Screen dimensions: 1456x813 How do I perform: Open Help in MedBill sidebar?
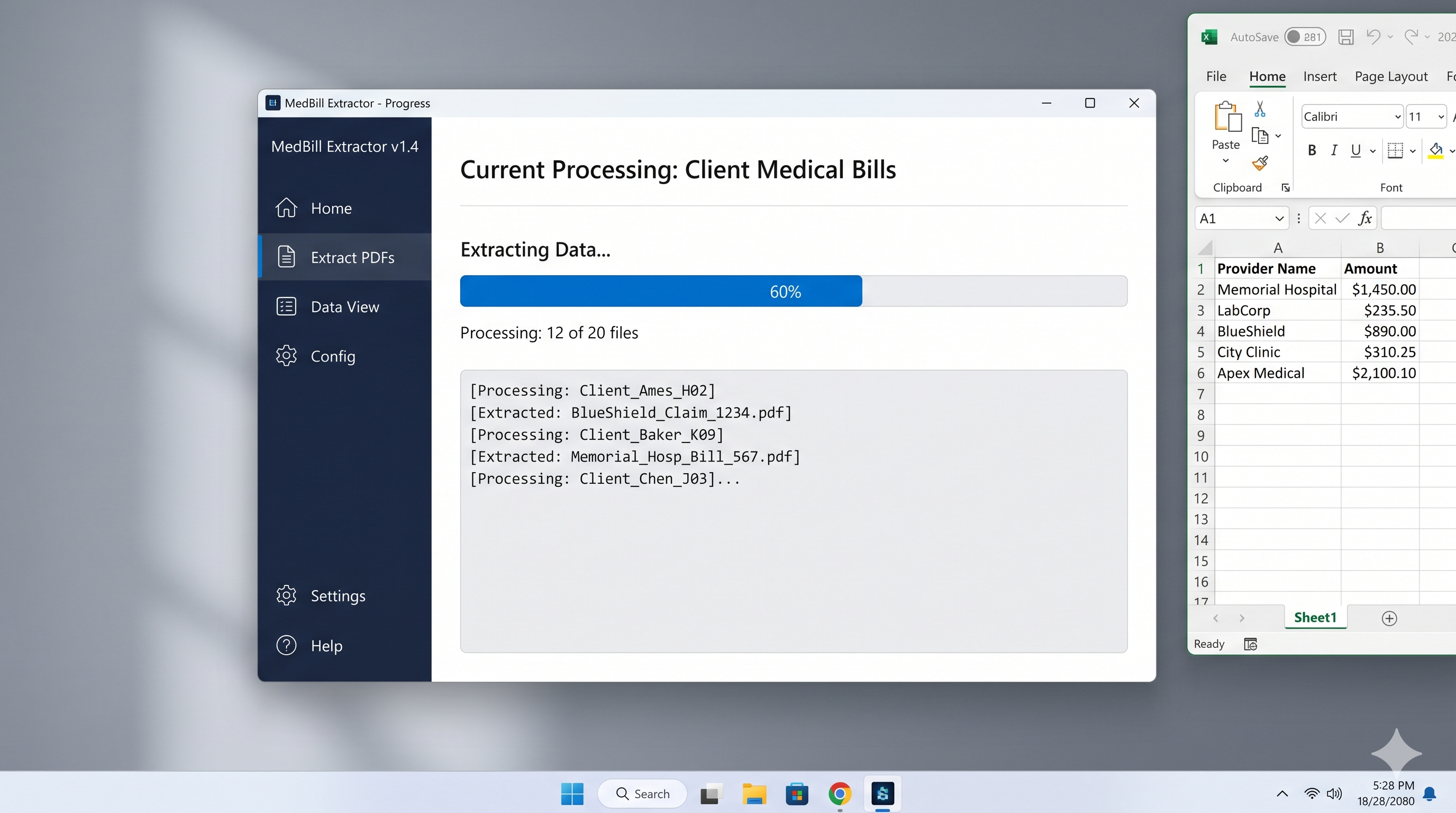(x=345, y=645)
